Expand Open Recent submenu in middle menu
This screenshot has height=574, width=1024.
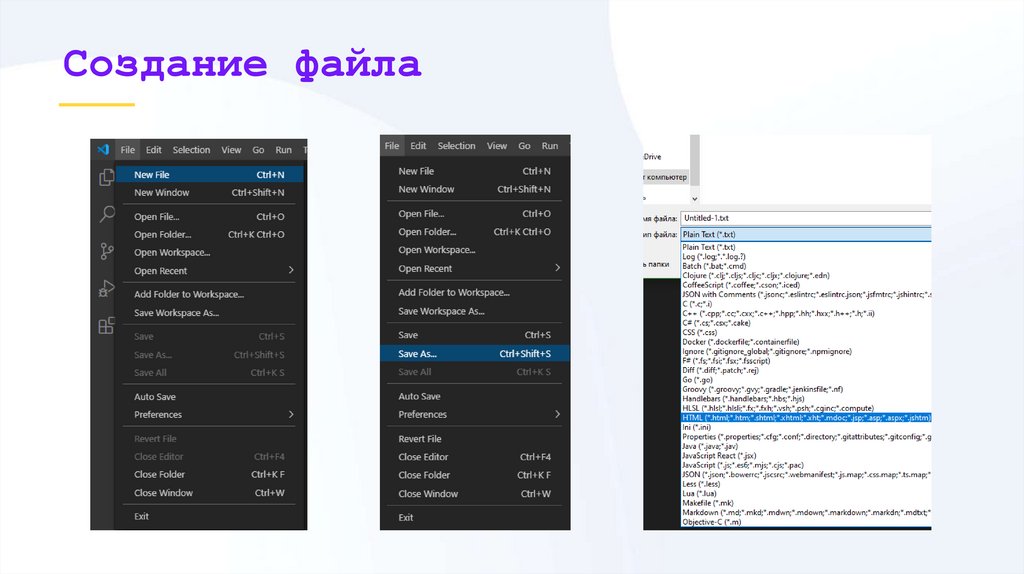[475, 268]
